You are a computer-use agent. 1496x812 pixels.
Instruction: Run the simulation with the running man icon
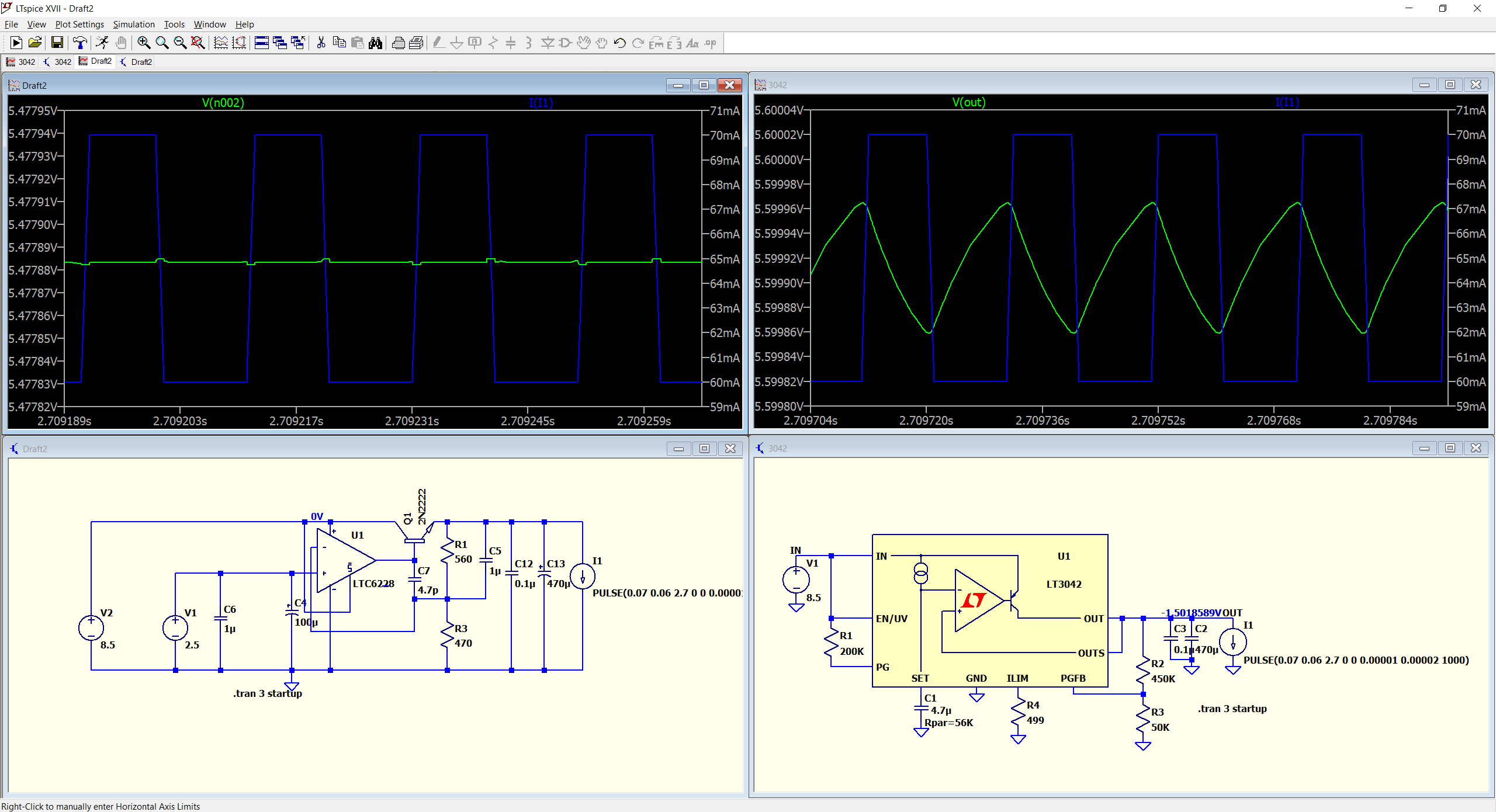pyautogui.click(x=102, y=43)
